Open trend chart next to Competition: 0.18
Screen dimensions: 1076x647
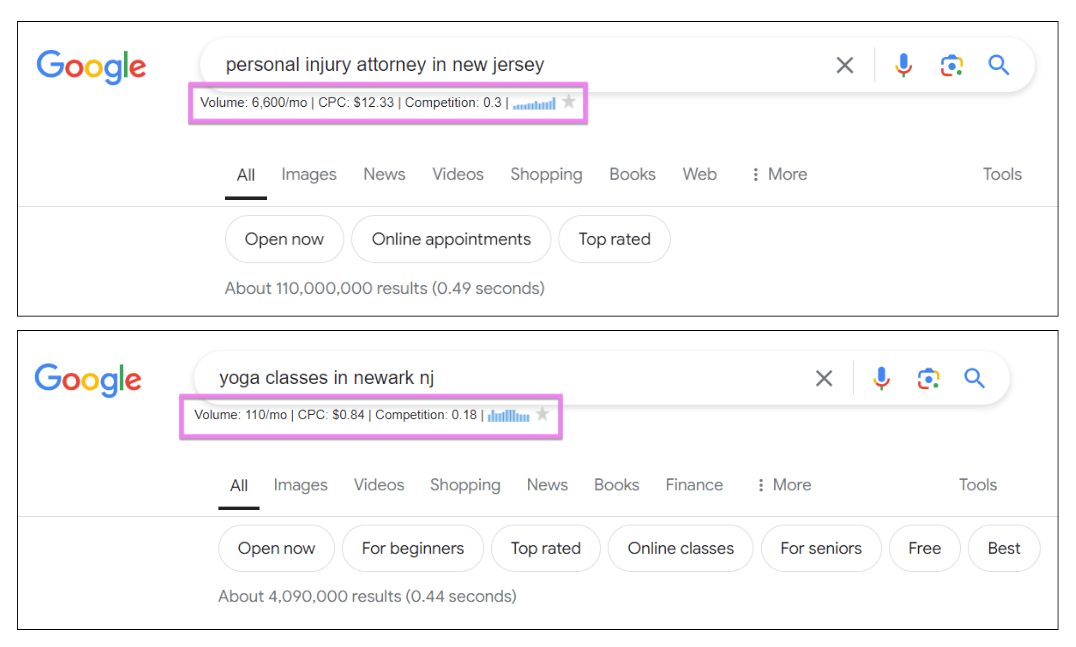pyautogui.click(x=509, y=415)
